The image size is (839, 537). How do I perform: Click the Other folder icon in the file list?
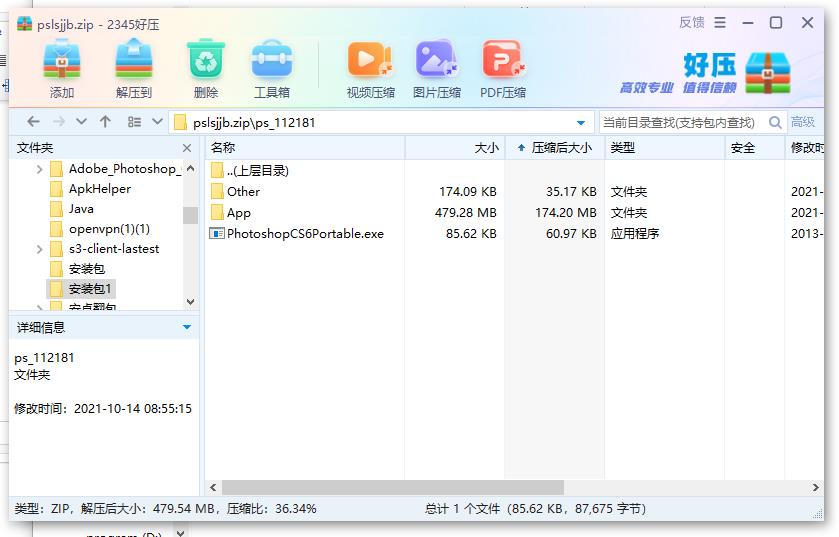coord(217,191)
